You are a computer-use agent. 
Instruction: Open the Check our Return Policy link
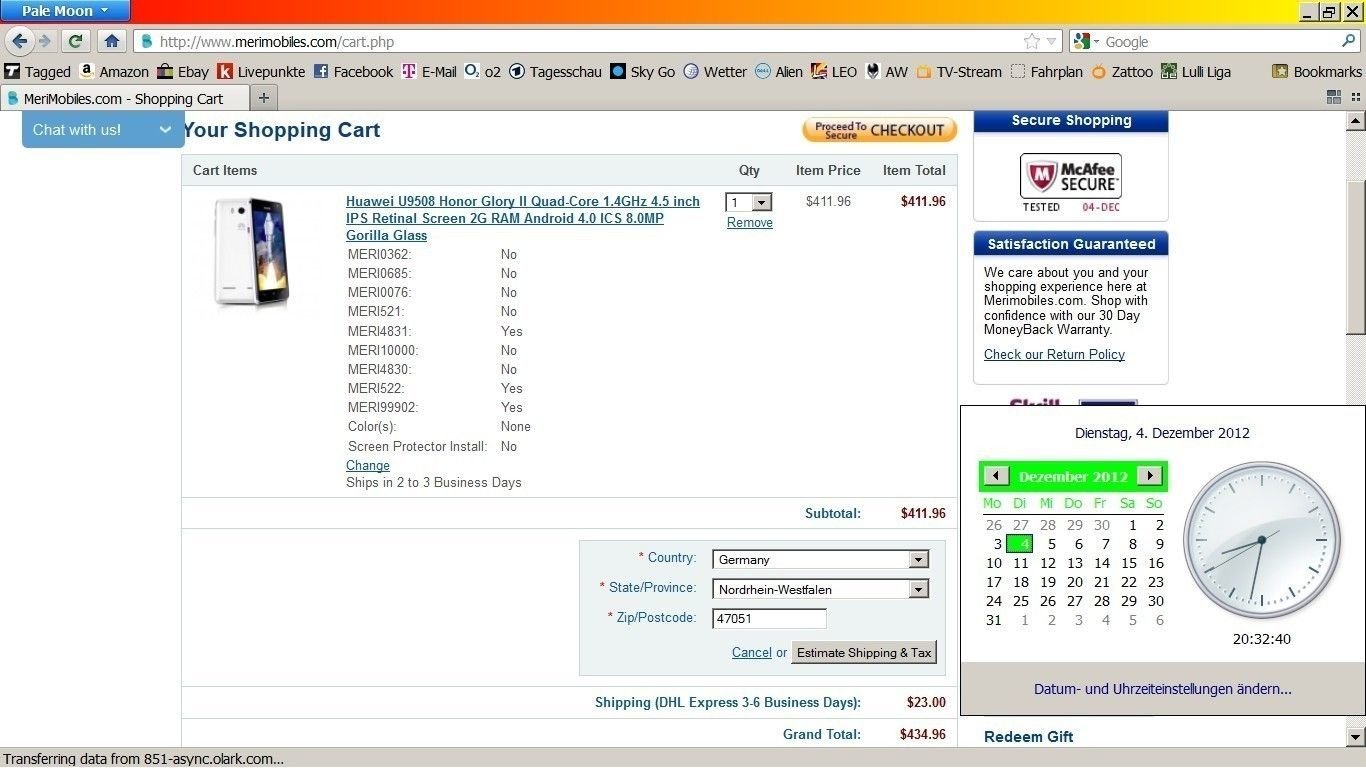(x=1054, y=354)
